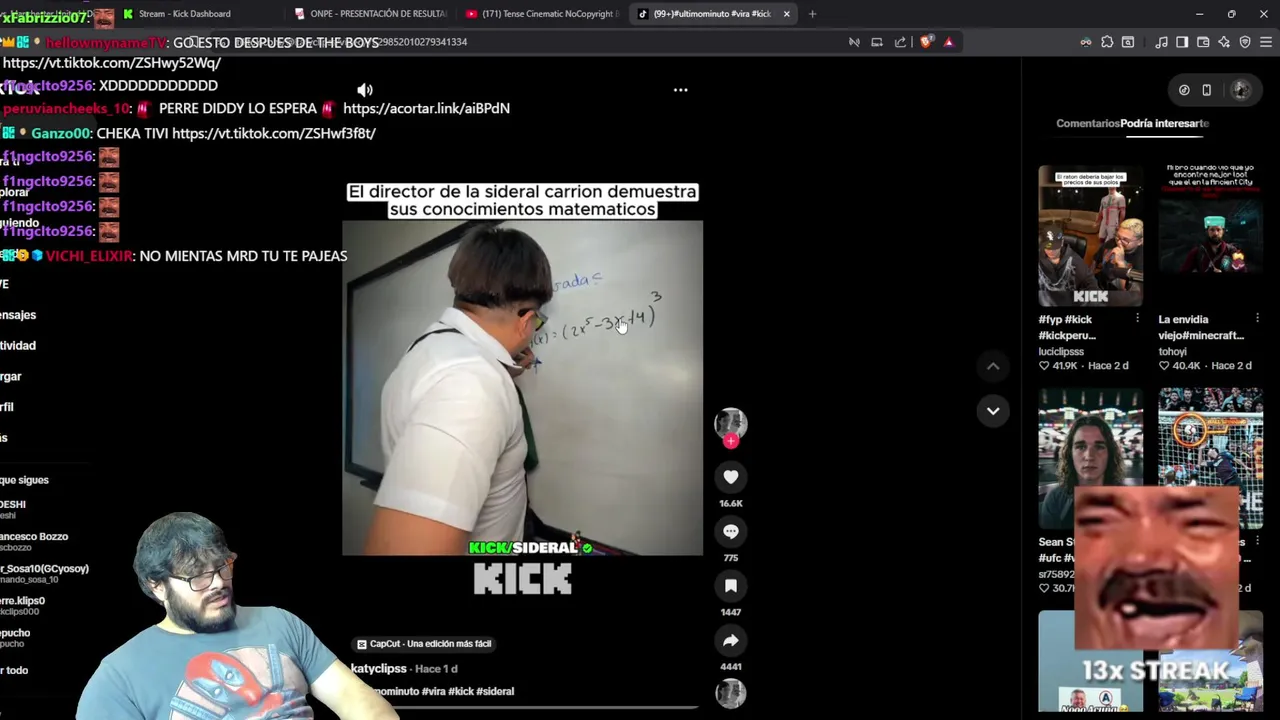Click the goggles extension icon in toolbar

[x=1086, y=42]
